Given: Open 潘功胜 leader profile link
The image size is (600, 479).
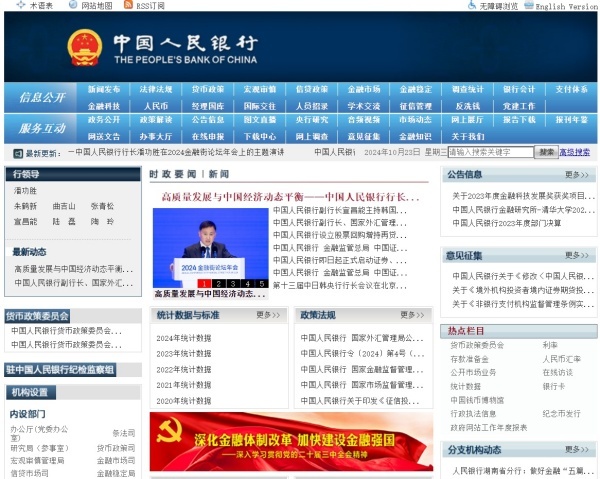Looking at the screenshot, I should tap(25, 191).
